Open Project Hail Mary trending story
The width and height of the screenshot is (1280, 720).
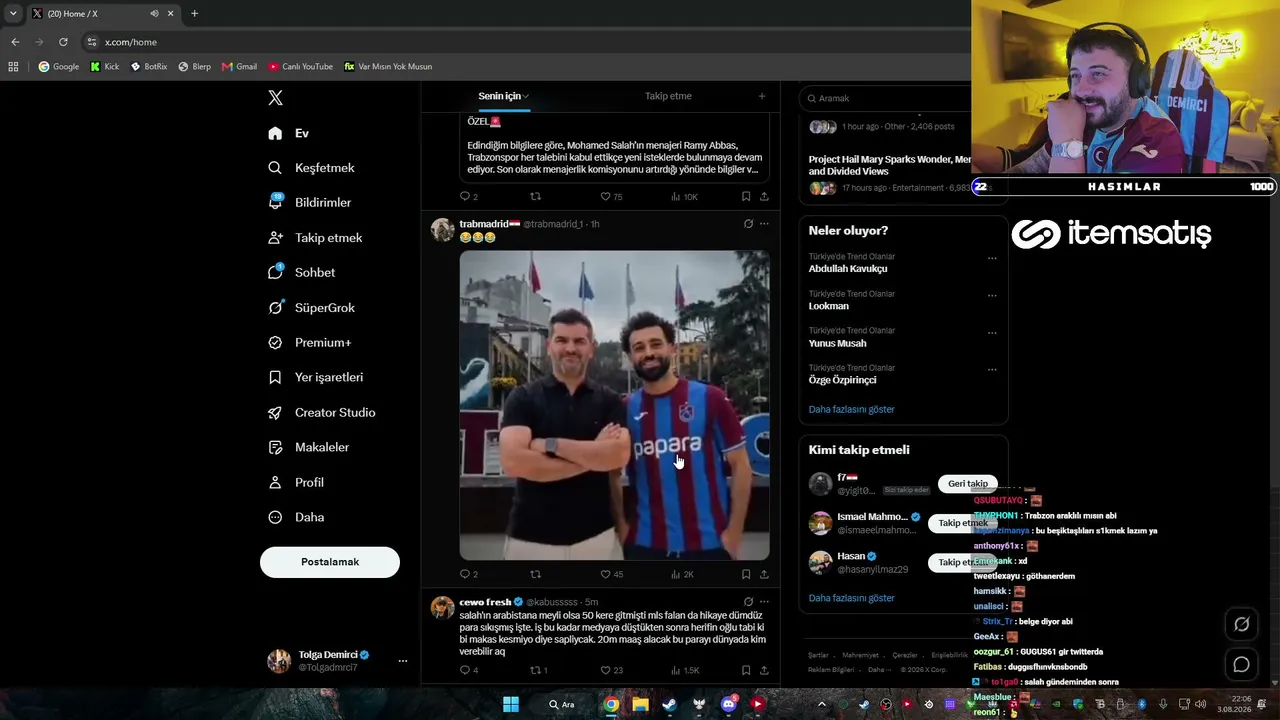[x=890, y=165]
